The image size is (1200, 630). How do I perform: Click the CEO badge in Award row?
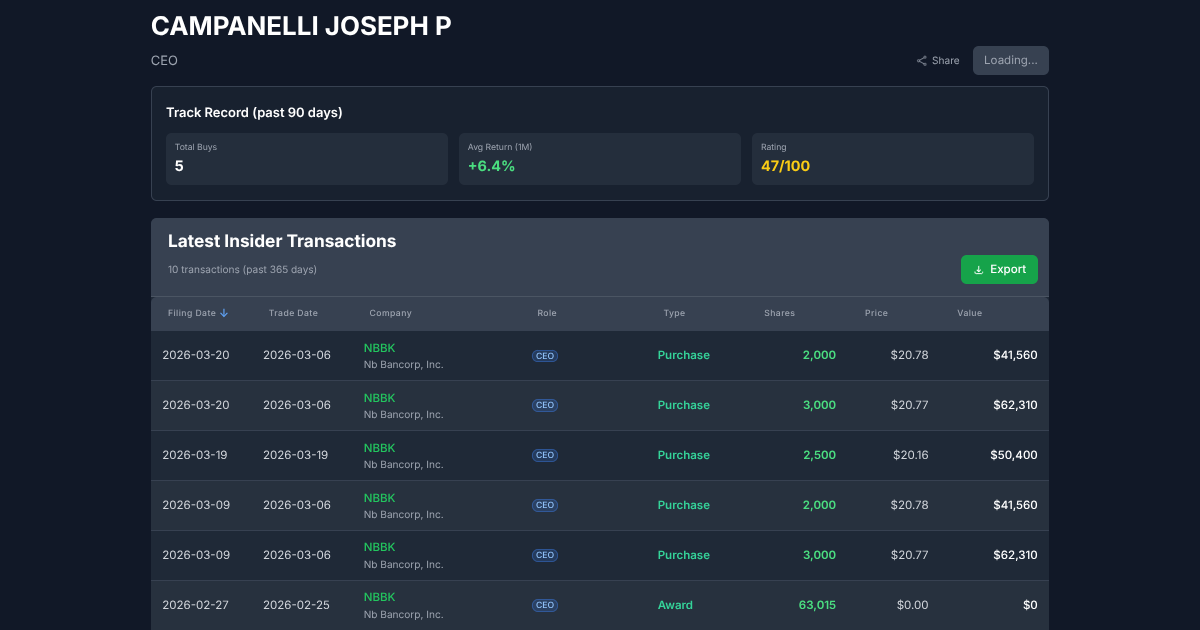click(x=545, y=606)
